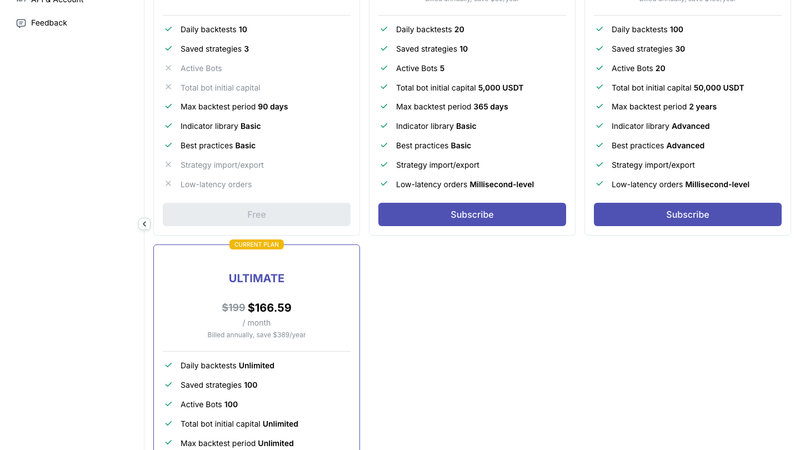Click 'Total bot initial capital 5,000 USDT' text

pyautogui.click(x=460, y=88)
